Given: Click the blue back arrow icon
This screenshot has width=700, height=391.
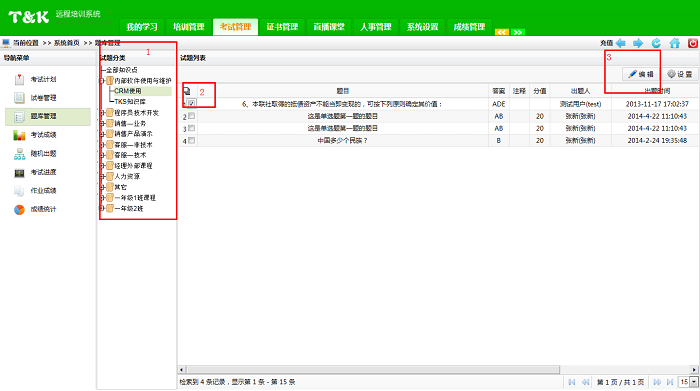Looking at the screenshot, I should click(x=621, y=43).
